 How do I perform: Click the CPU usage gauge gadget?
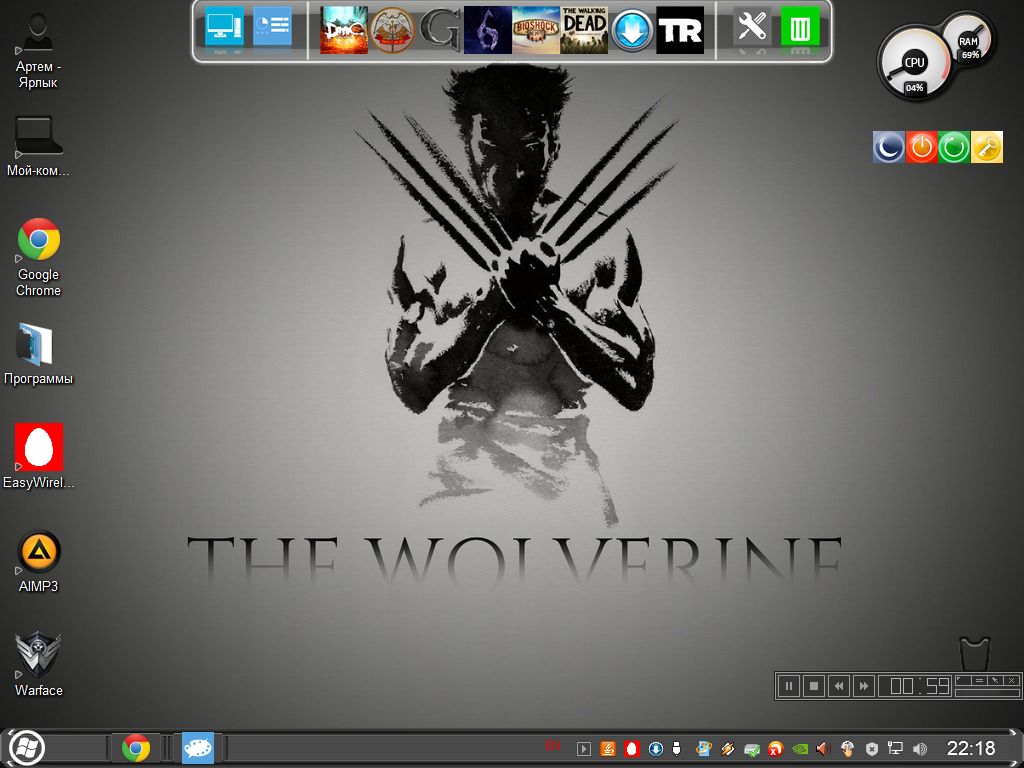click(914, 63)
